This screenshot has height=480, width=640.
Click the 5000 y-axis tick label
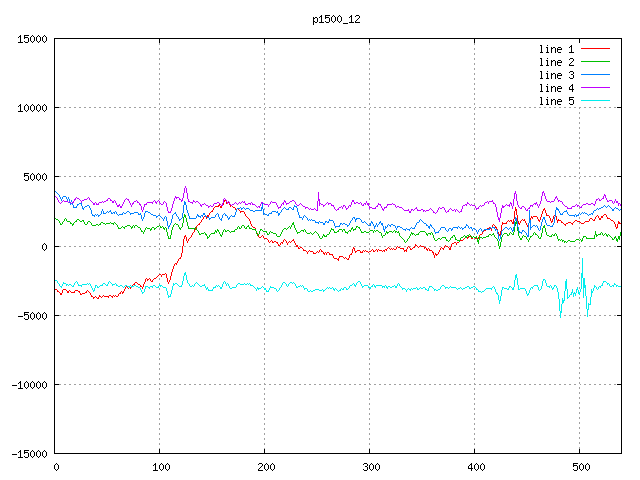pos(34,177)
